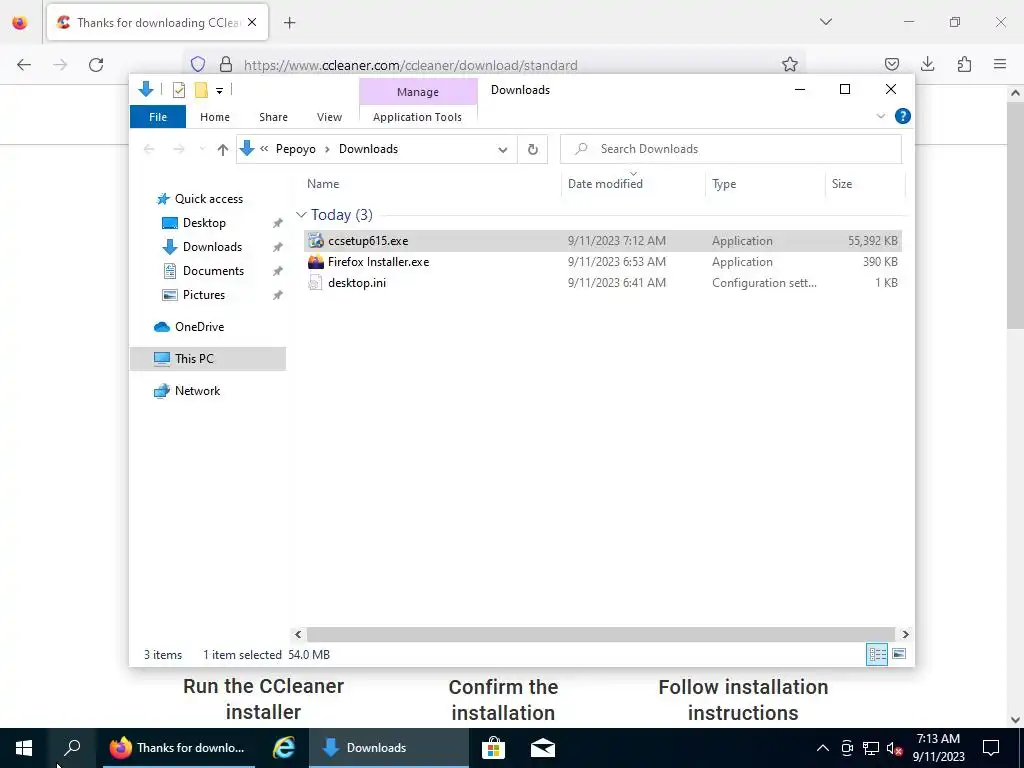
Task: Open Mail app from taskbar
Action: (x=543, y=748)
